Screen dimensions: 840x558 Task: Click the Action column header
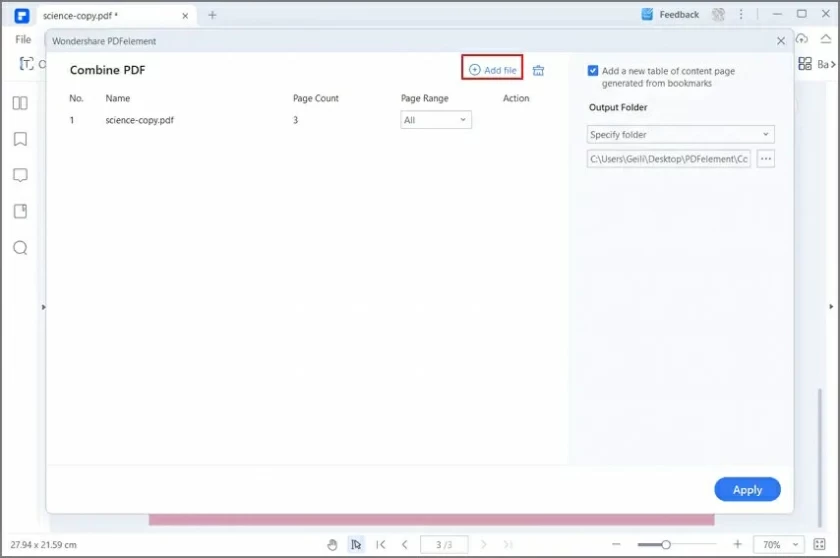[x=516, y=98]
